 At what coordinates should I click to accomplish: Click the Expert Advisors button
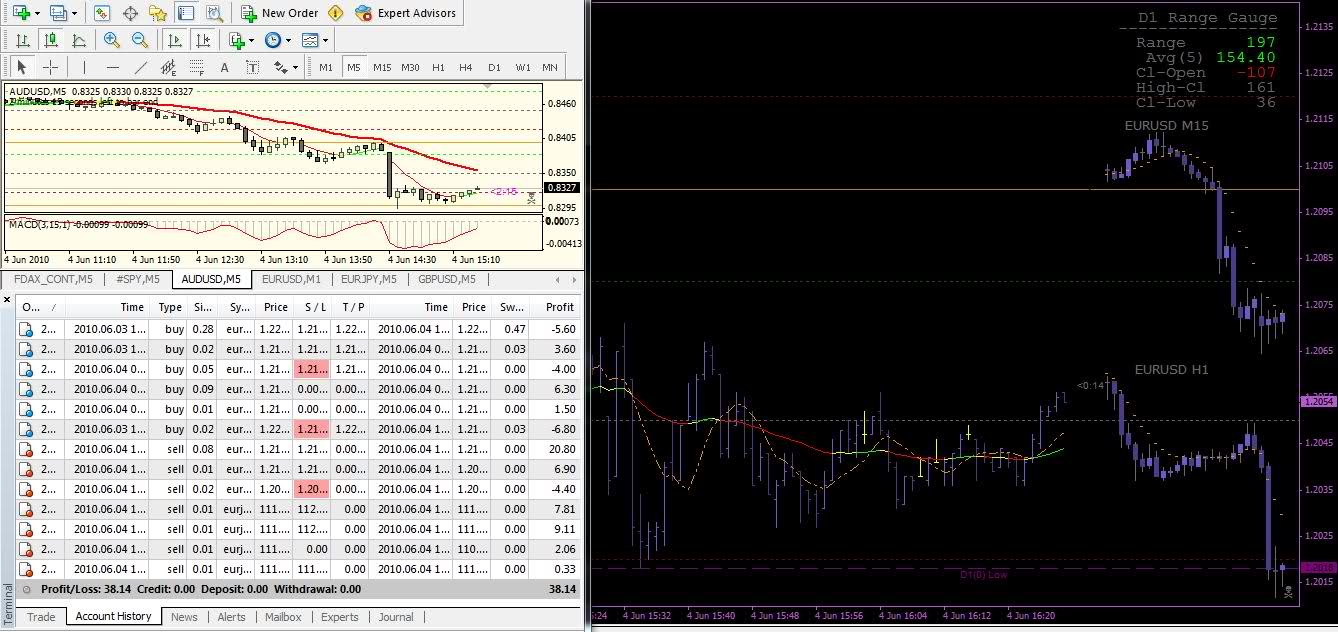tap(406, 13)
